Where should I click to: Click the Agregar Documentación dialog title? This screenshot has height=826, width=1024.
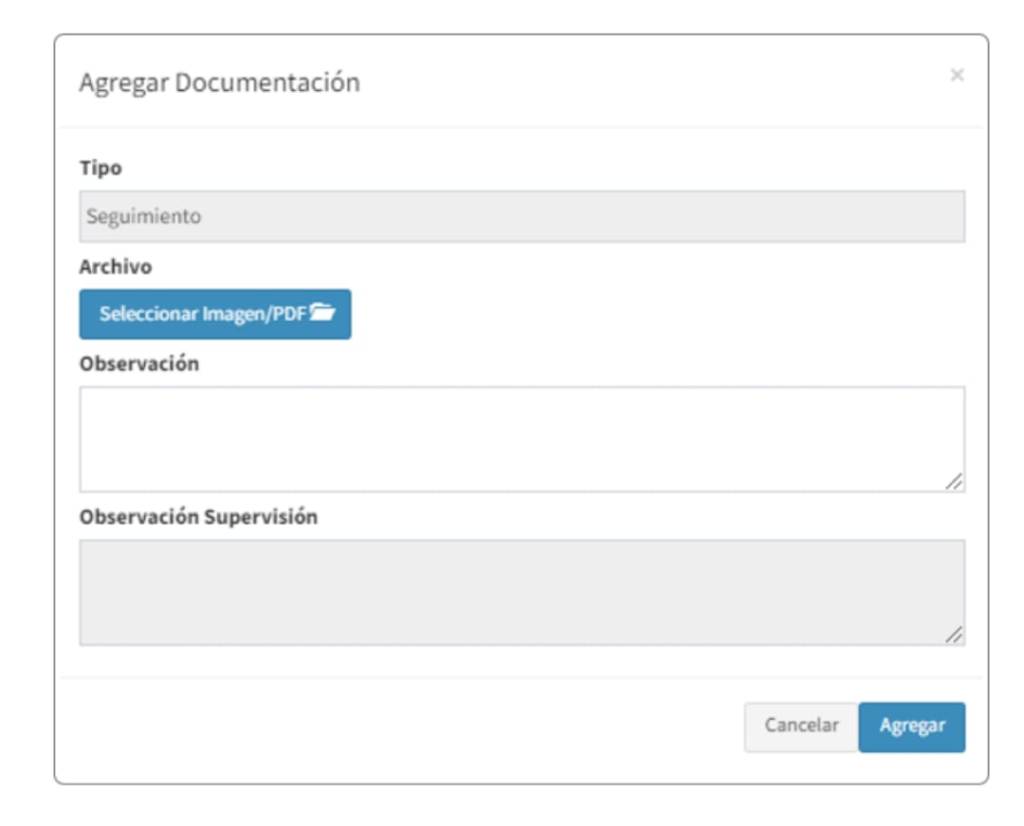(x=219, y=82)
